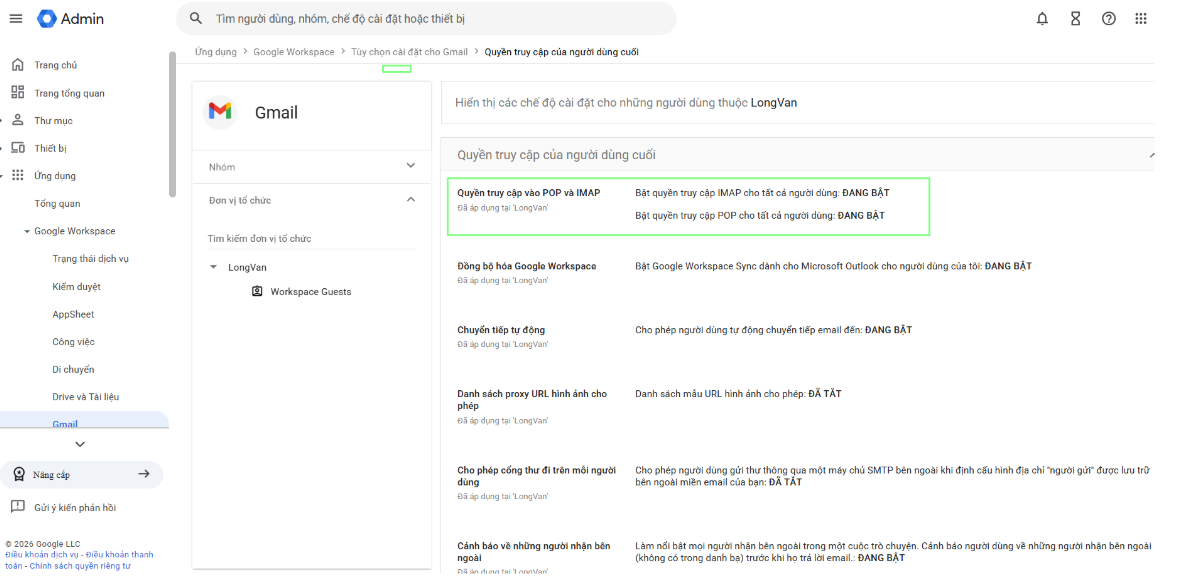Open the hamburger main menu
Viewport: 1199px width, 585px height.
tap(15, 18)
